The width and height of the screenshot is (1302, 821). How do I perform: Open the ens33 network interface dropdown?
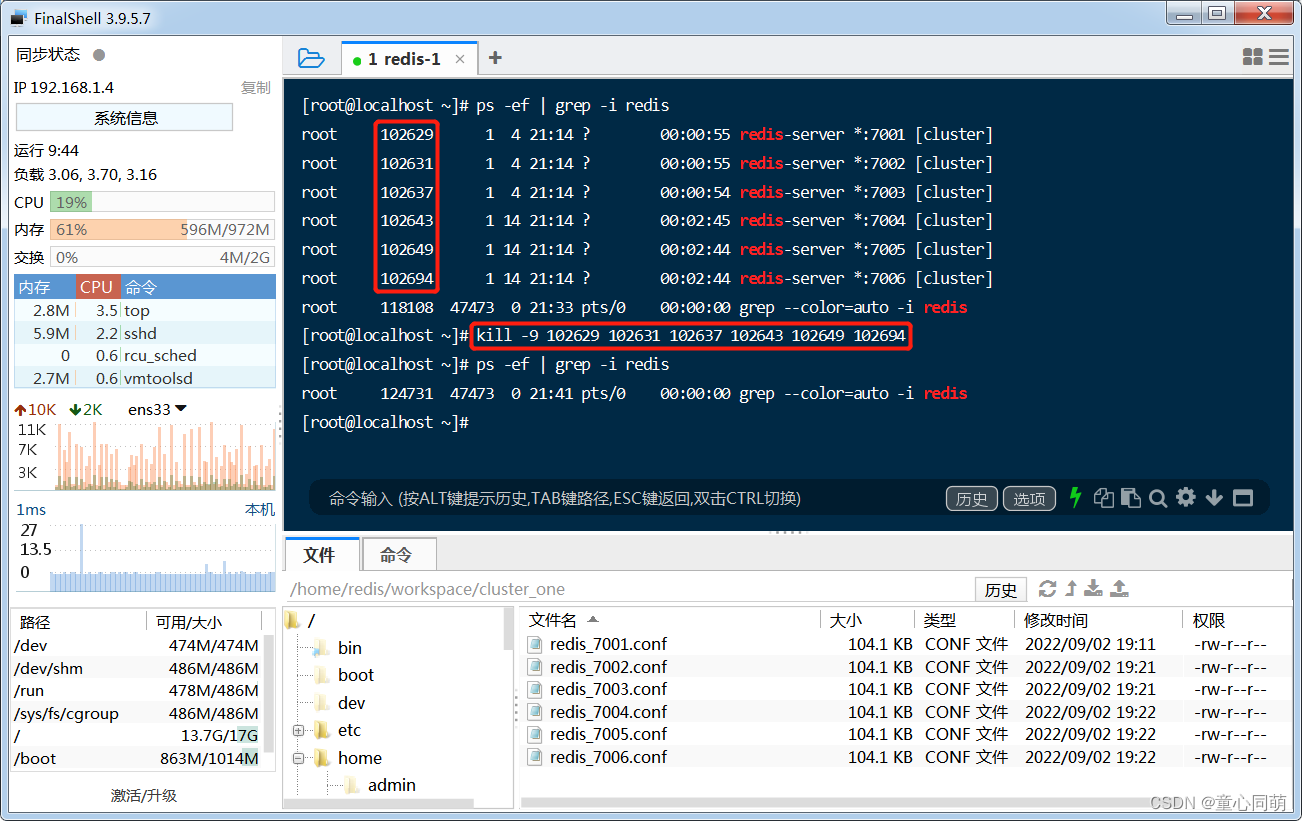click(x=157, y=409)
